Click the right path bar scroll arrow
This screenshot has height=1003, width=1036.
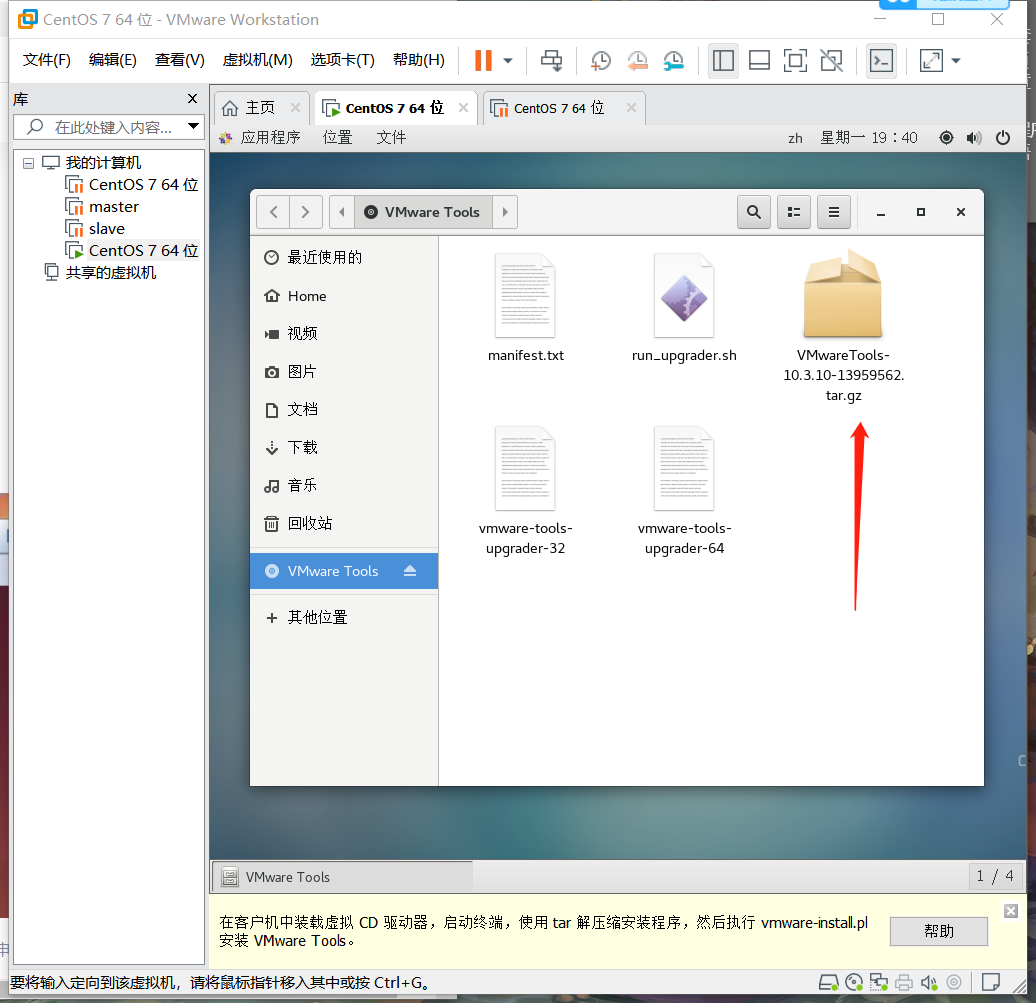pyautogui.click(x=505, y=212)
